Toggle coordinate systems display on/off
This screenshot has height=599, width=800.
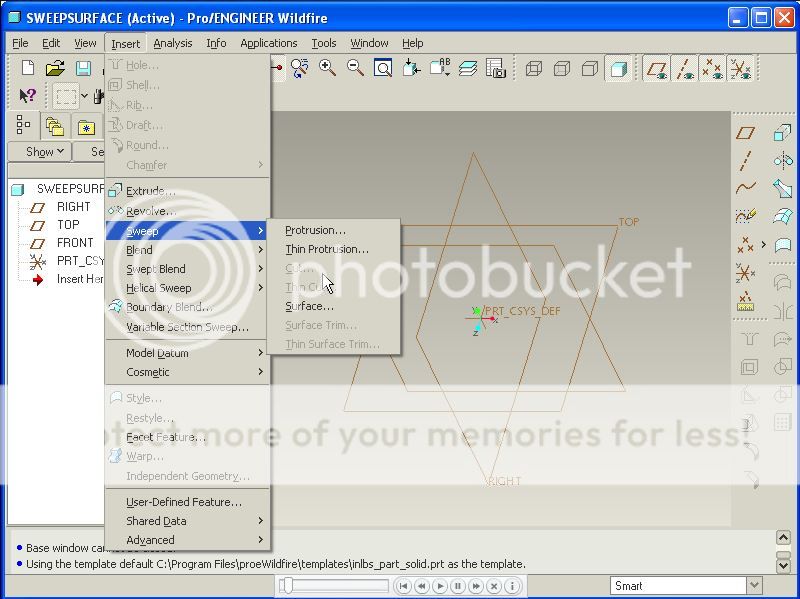tap(740, 69)
